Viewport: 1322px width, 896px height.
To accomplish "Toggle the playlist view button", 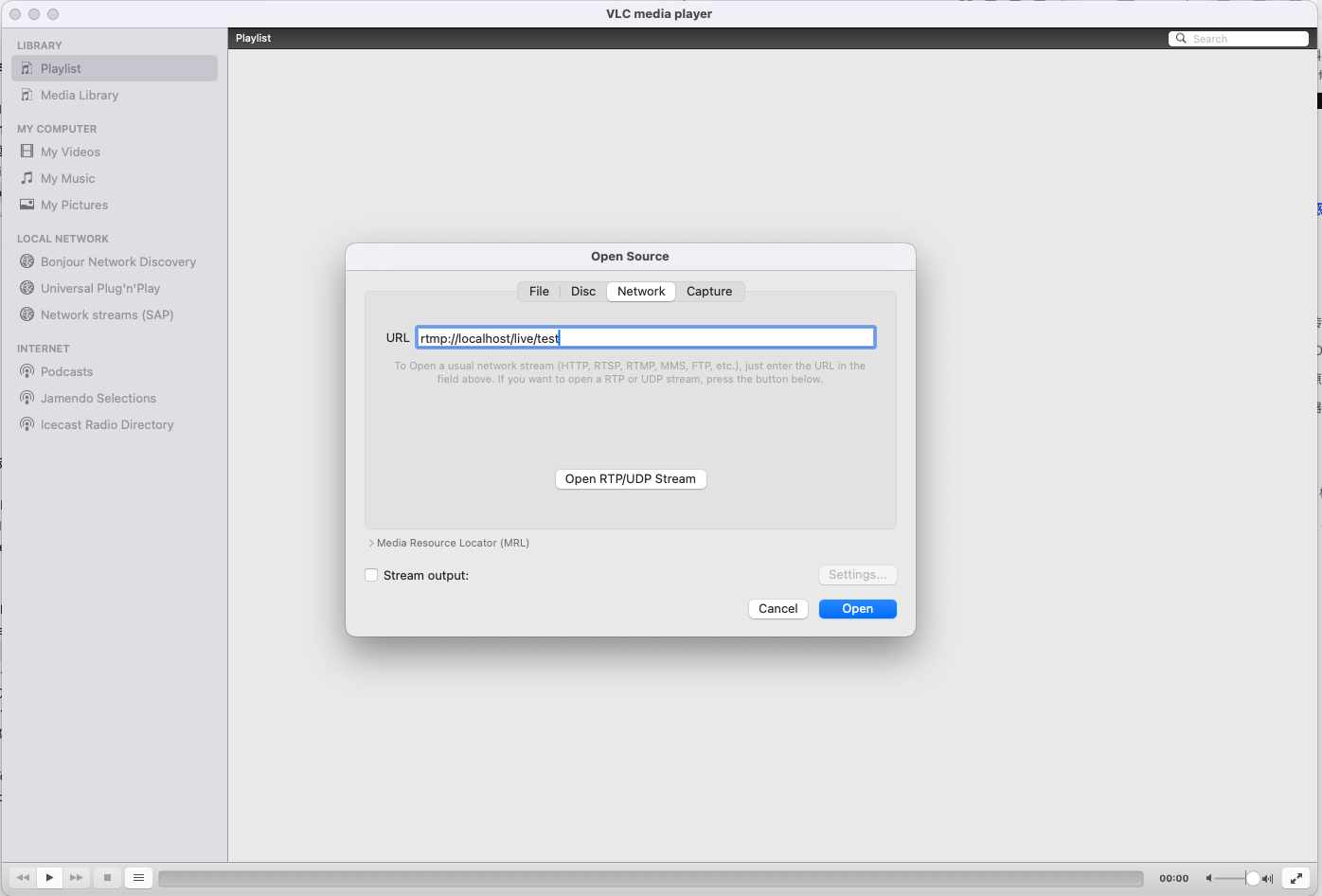I will [x=138, y=878].
